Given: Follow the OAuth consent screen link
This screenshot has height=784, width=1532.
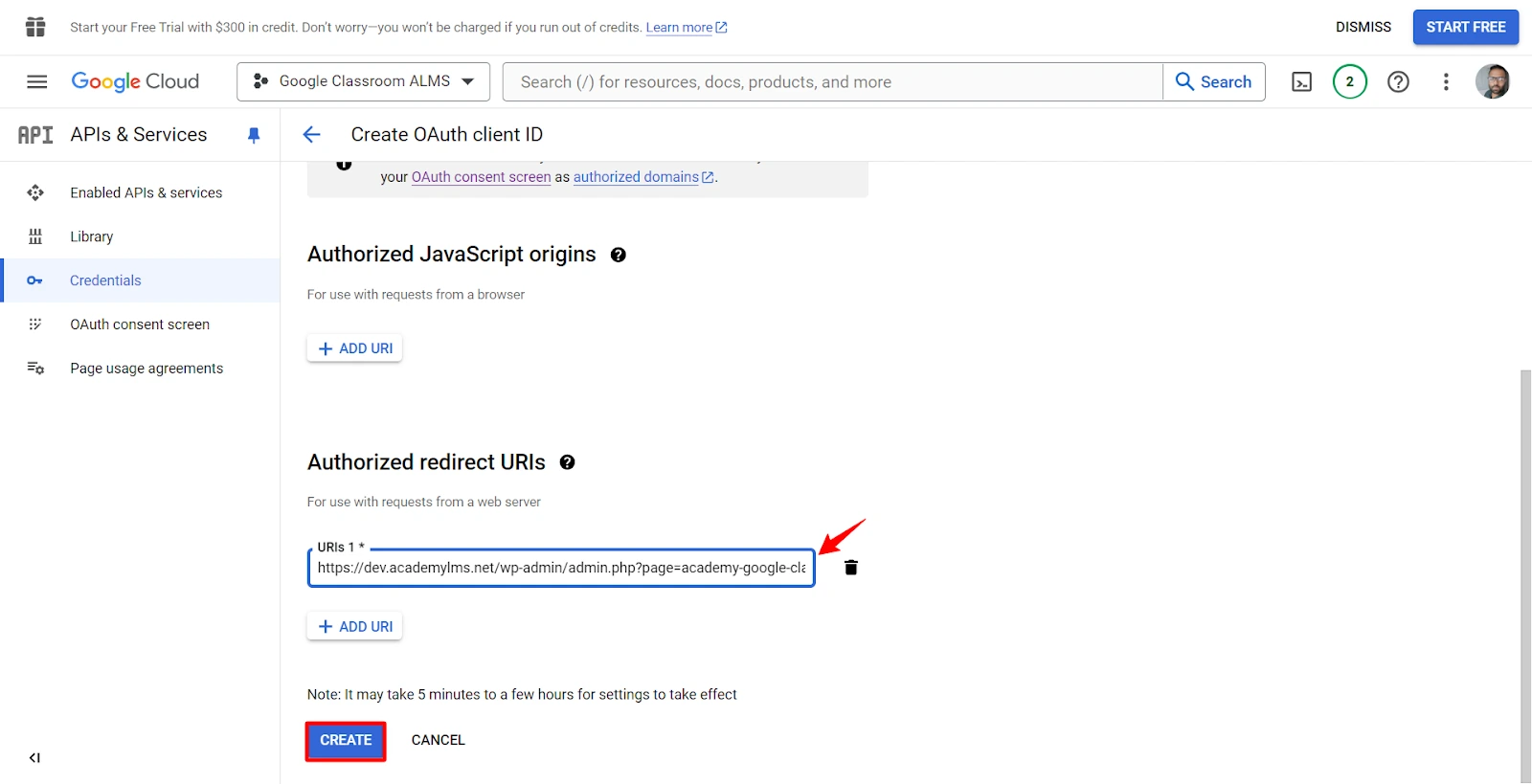Looking at the screenshot, I should 481,177.
